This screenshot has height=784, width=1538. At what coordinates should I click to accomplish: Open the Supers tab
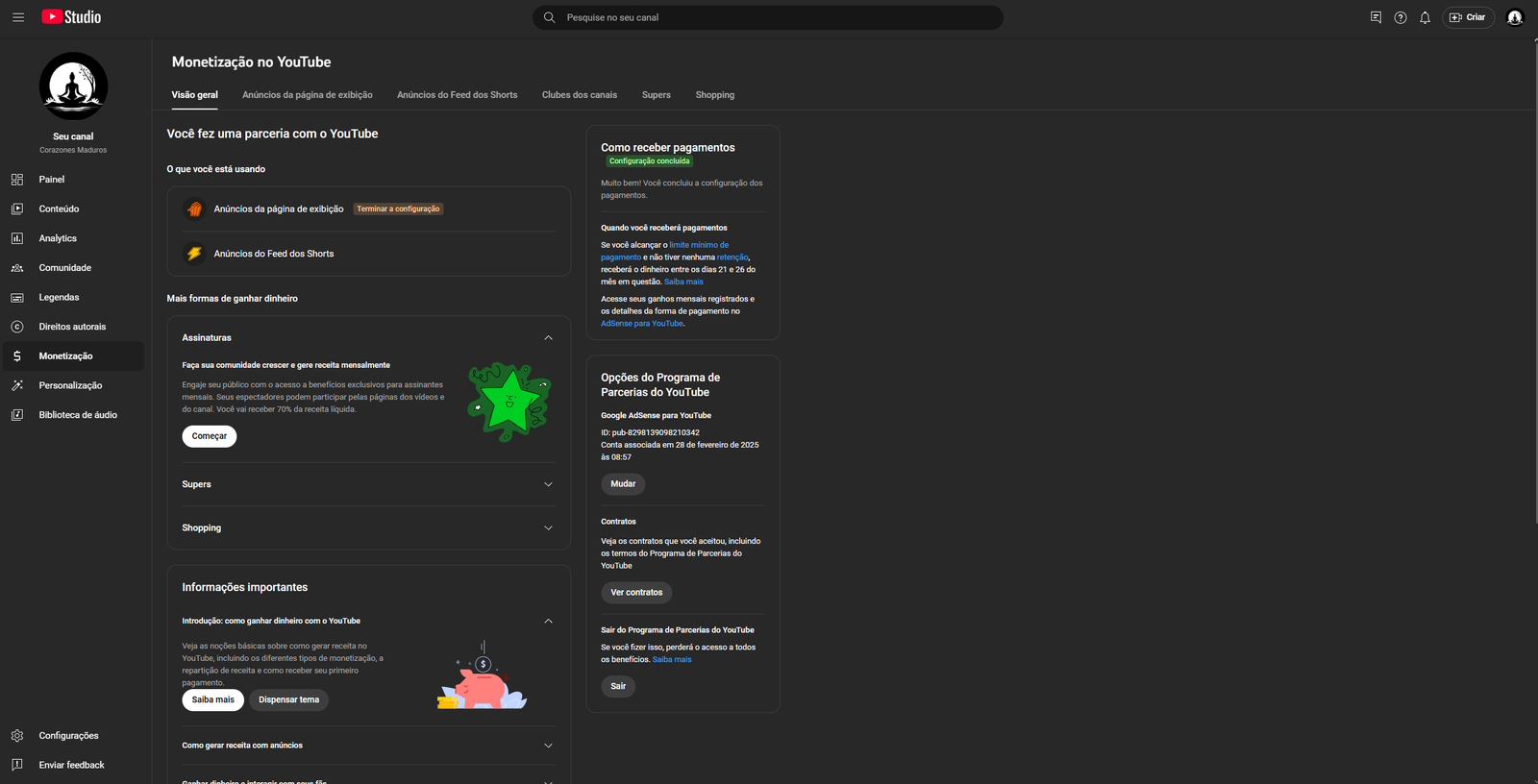[657, 95]
